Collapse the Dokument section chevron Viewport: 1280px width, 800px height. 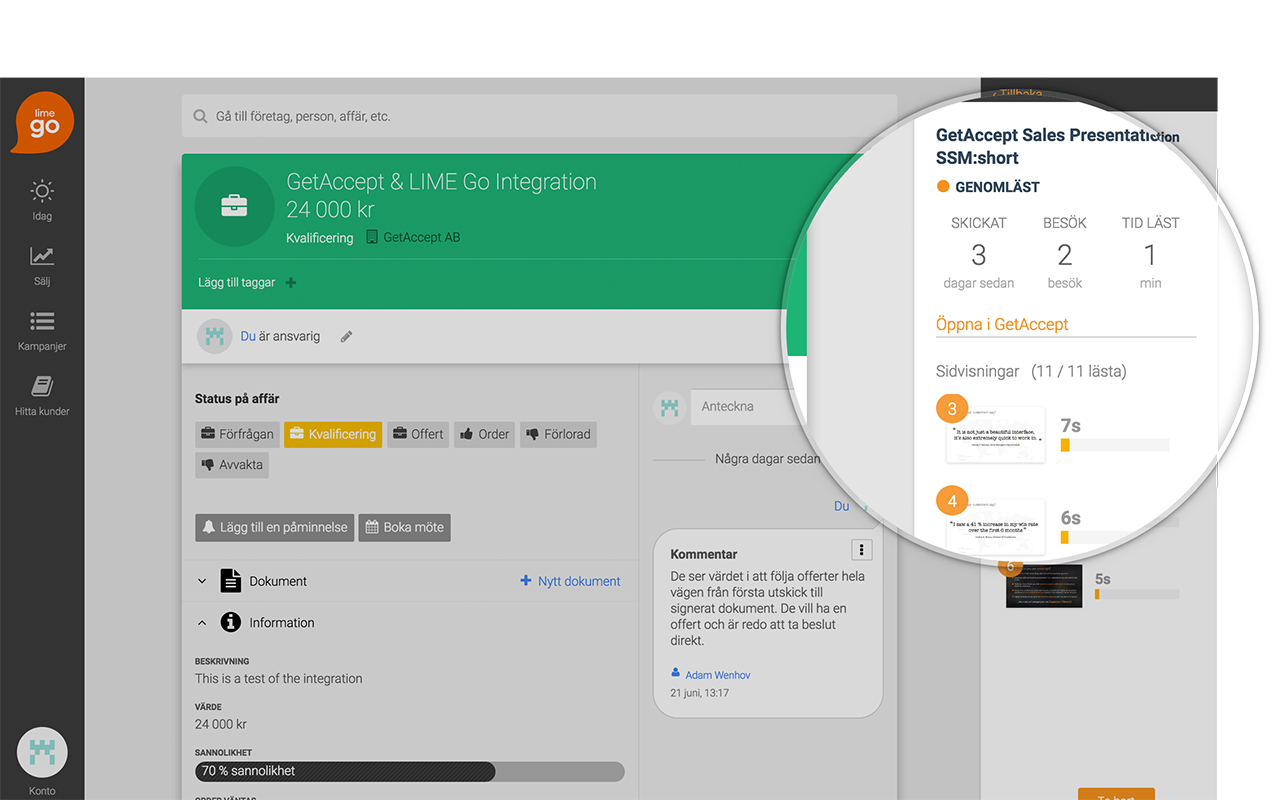pyautogui.click(x=202, y=581)
